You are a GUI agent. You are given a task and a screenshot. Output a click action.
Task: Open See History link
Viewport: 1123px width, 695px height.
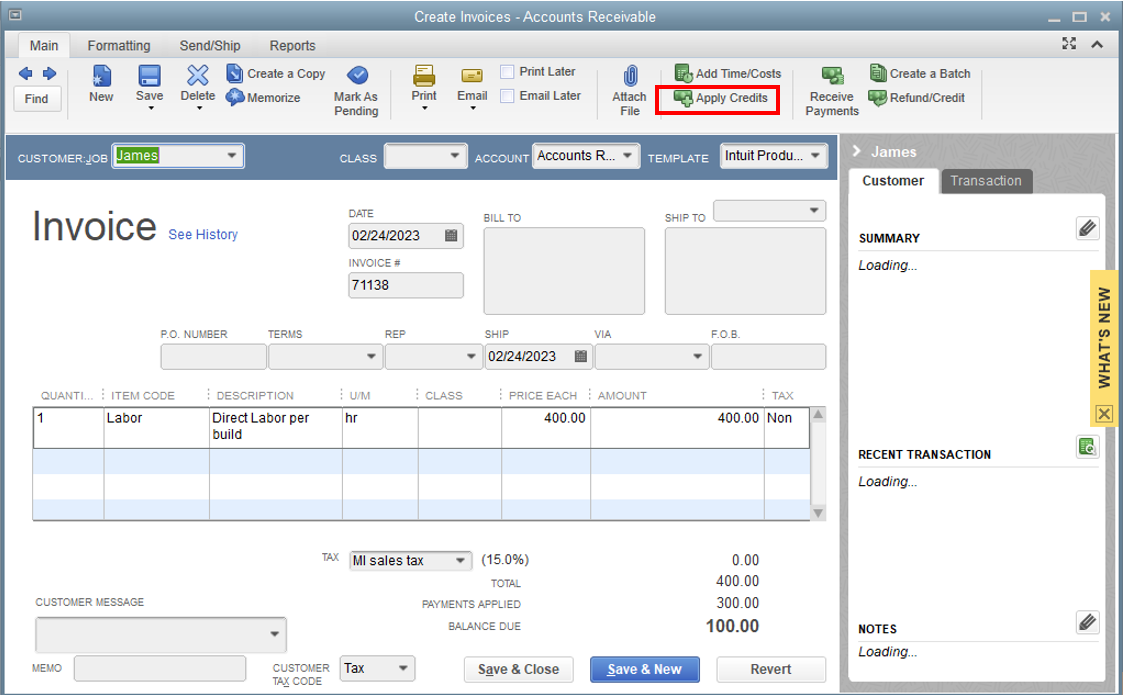[x=204, y=235]
